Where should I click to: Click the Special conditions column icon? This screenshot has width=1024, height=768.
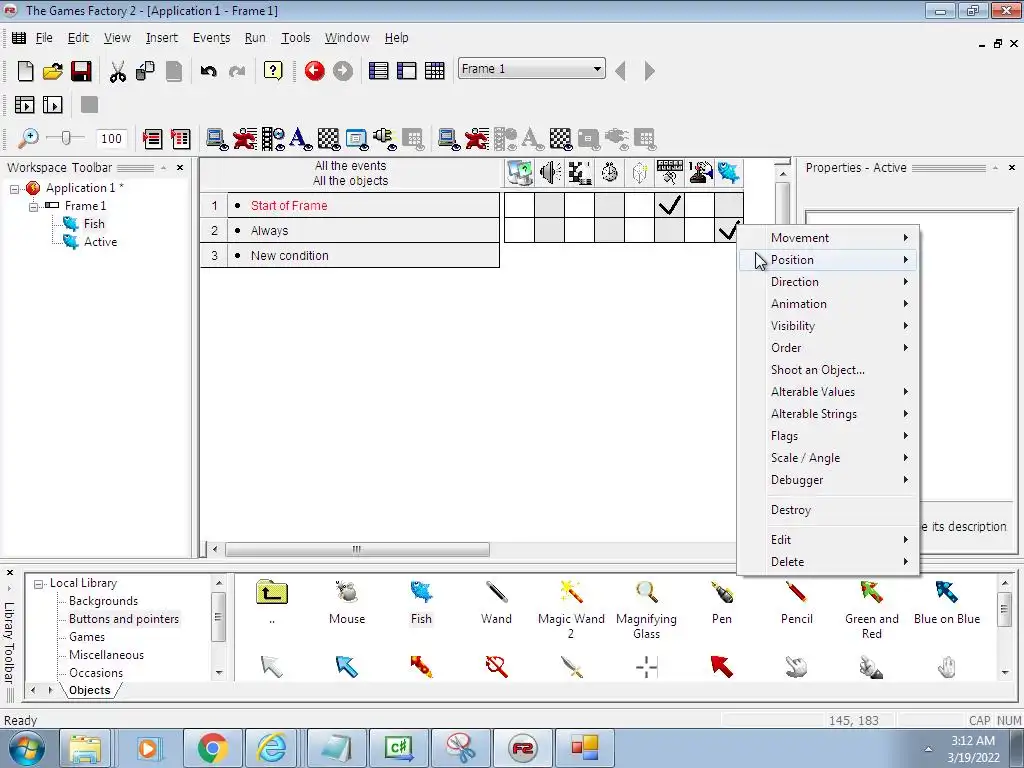520,173
